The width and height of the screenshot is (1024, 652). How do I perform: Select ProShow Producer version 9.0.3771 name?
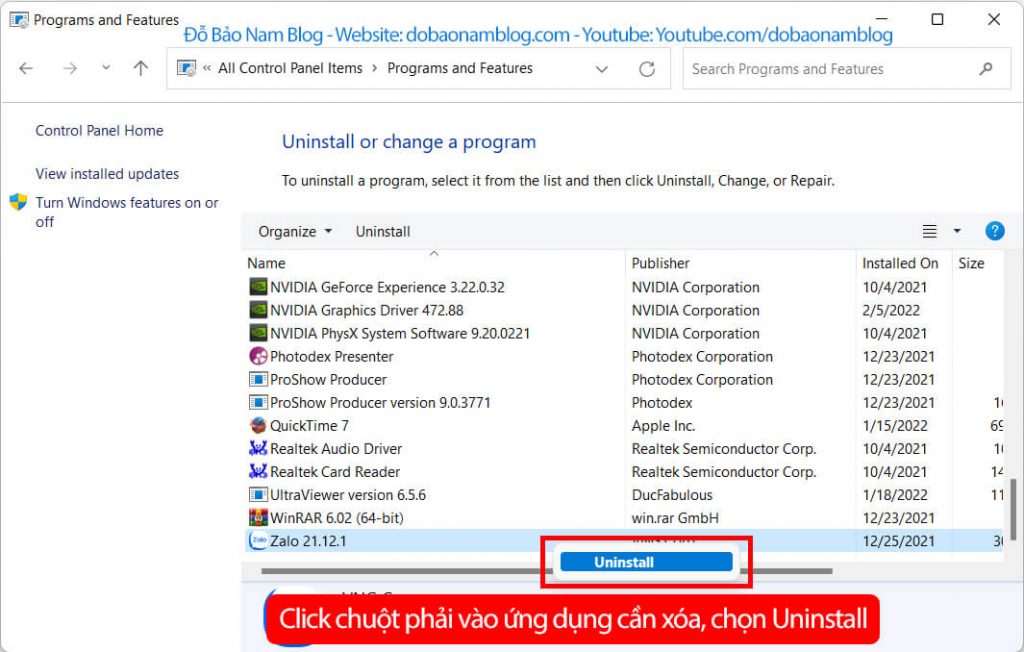click(380, 402)
